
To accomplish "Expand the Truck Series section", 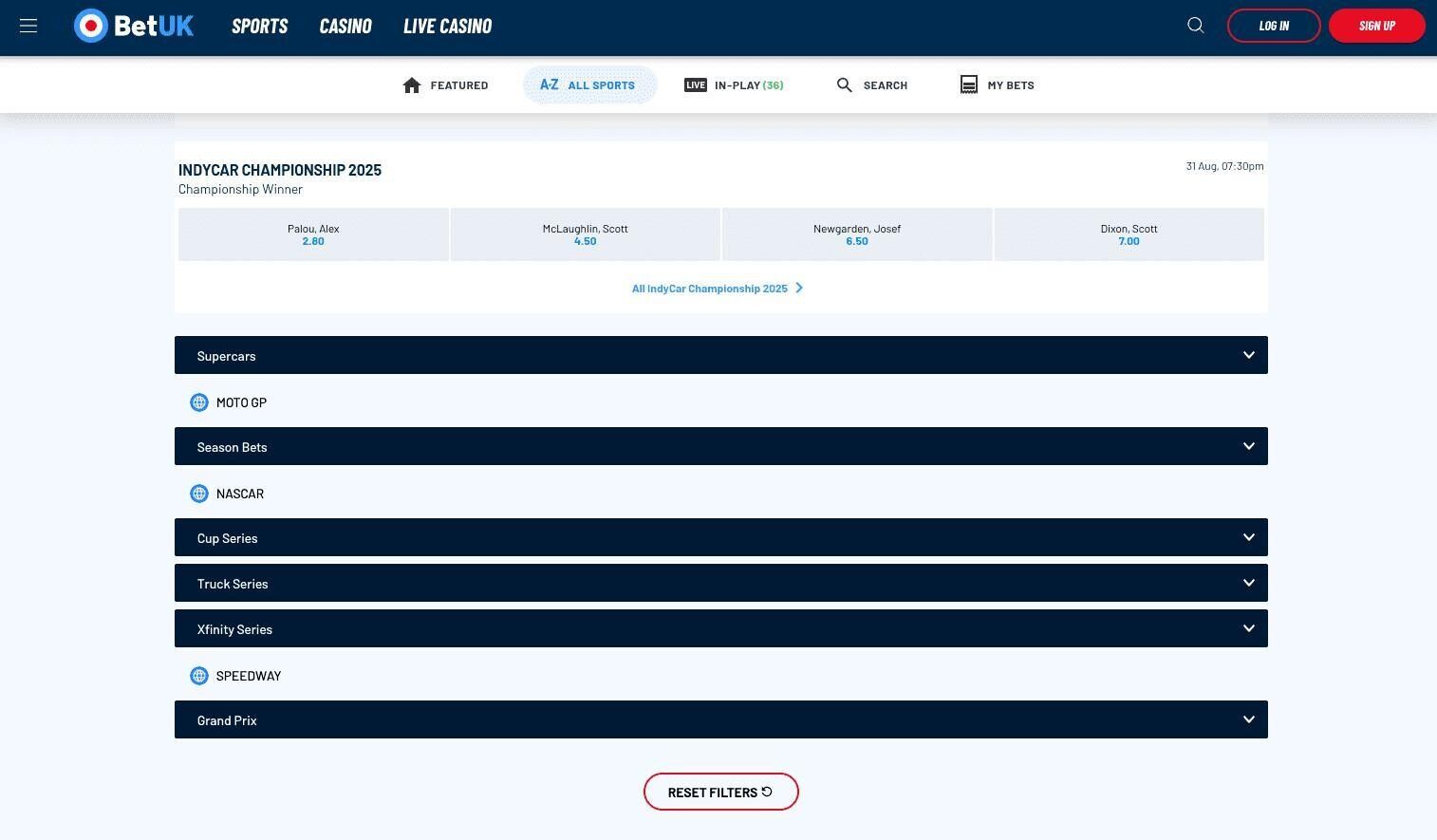I will (x=721, y=583).
